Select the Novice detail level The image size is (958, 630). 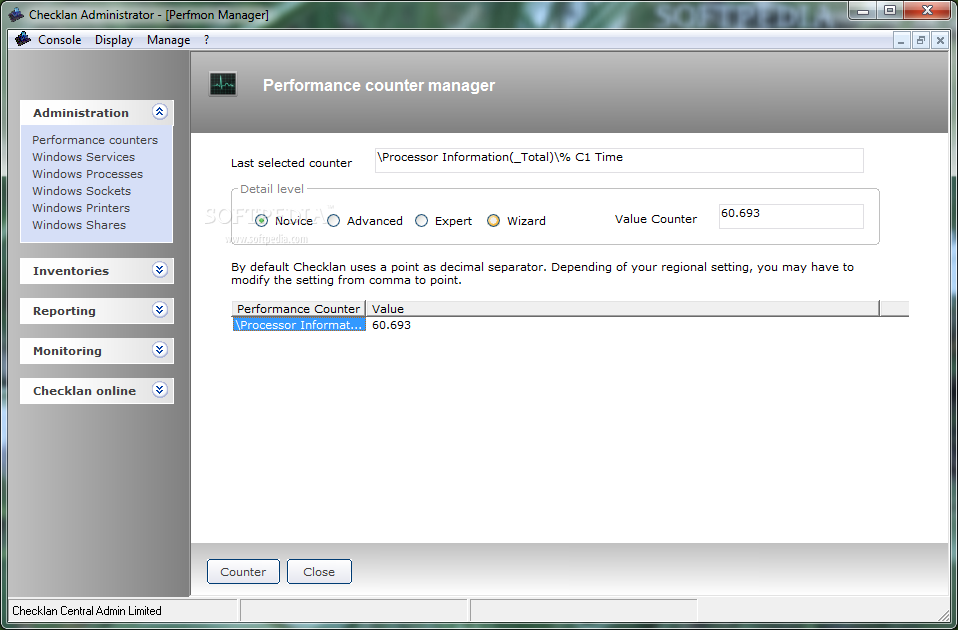click(261, 221)
